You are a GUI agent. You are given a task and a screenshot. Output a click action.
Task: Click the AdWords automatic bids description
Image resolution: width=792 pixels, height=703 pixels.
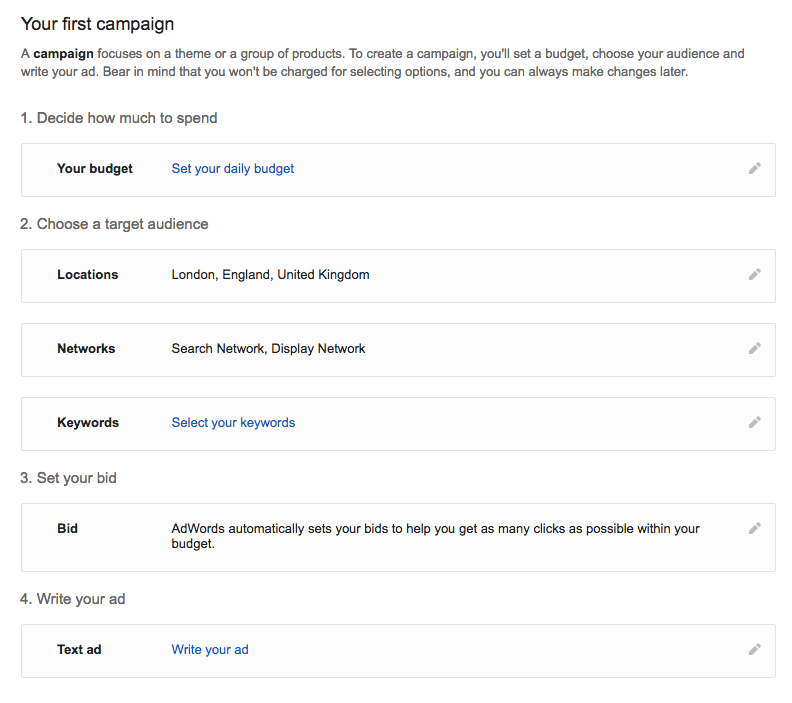point(435,536)
